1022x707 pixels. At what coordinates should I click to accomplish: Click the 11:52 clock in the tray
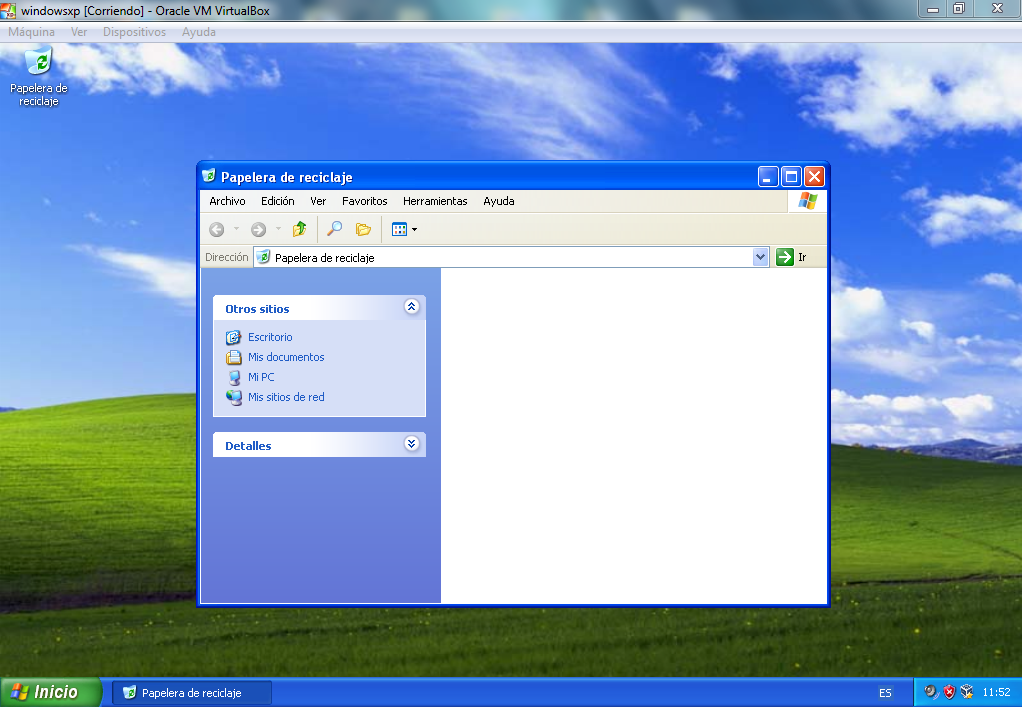click(x=996, y=692)
